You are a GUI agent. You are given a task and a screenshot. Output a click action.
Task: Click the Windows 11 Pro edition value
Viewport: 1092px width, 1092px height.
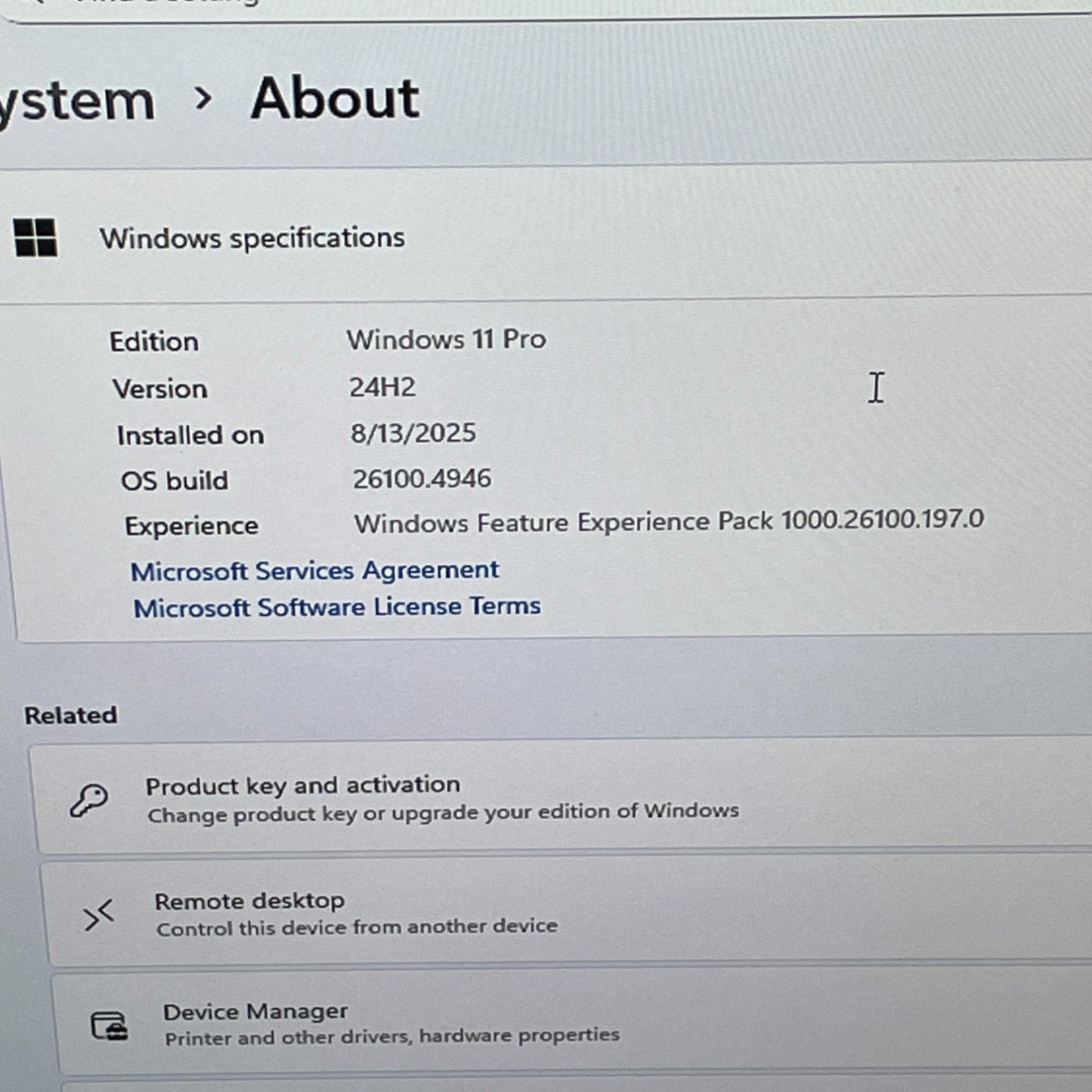pos(446,339)
